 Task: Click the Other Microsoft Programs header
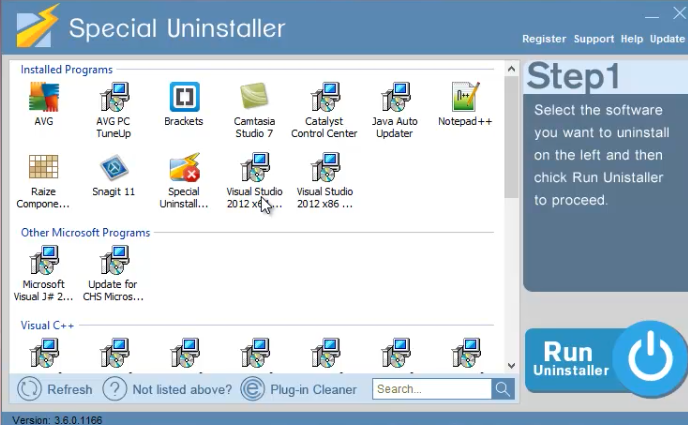click(x=86, y=232)
